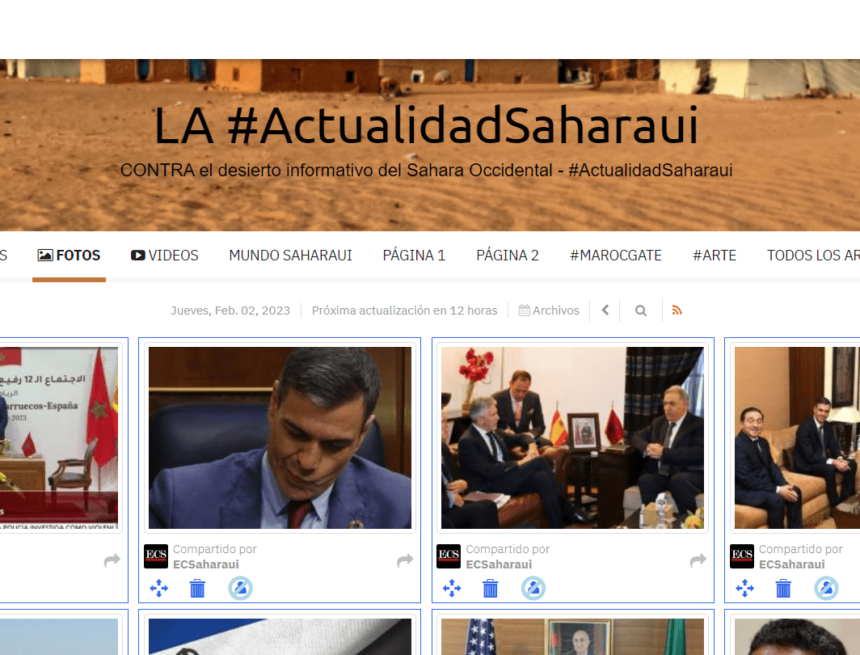The image size is (860, 655).
Task: Click the play icon next to VIDEOS
Action: pos(135,255)
